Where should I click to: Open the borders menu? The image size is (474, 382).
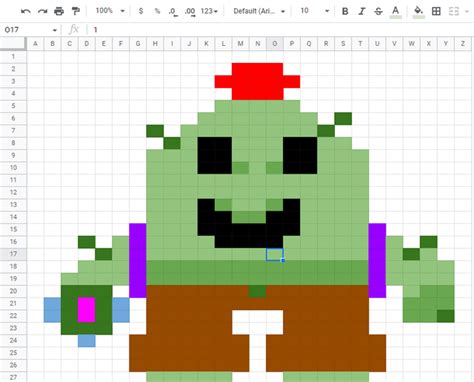[436, 11]
